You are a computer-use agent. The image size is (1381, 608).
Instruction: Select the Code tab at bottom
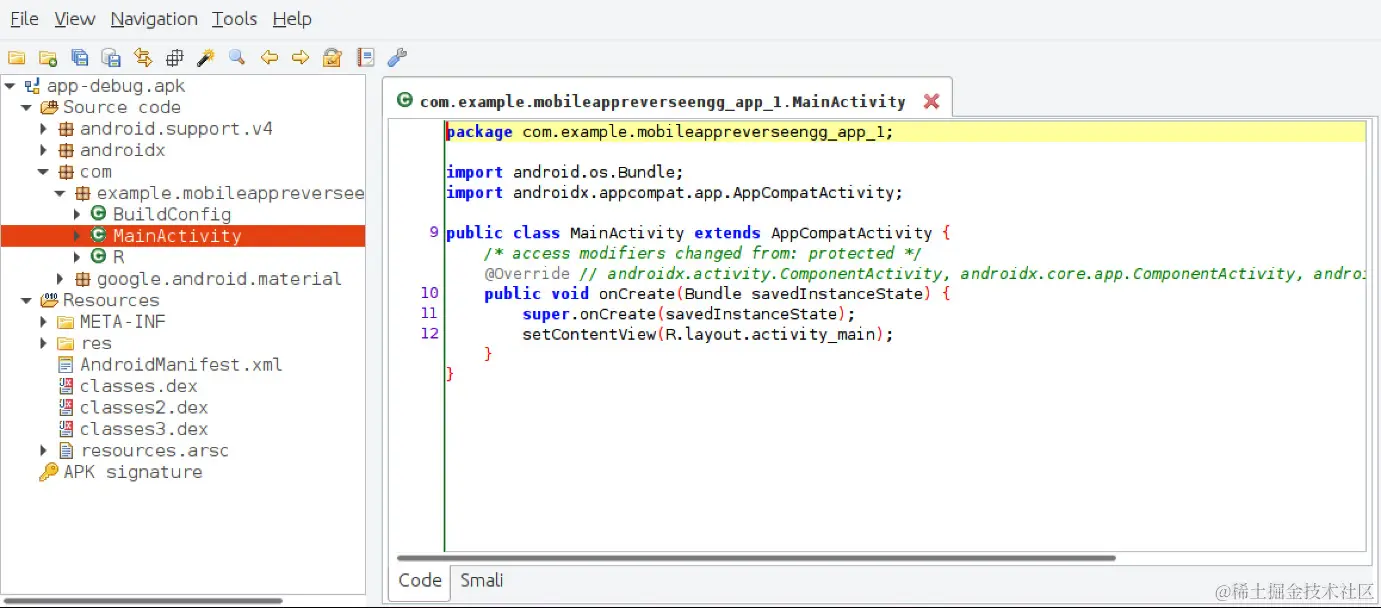pyautogui.click(x=420, y=580)
